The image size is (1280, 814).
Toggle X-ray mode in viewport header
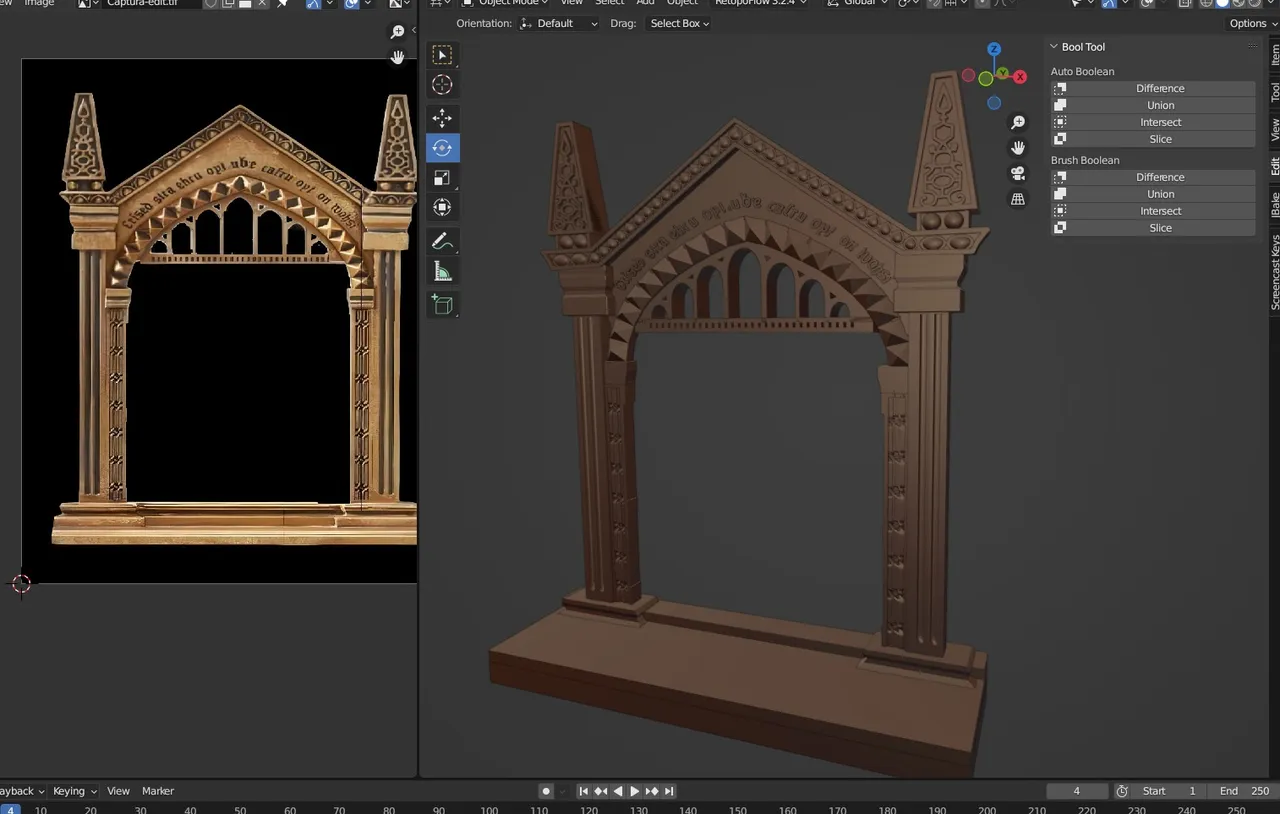pos(1185,4)
